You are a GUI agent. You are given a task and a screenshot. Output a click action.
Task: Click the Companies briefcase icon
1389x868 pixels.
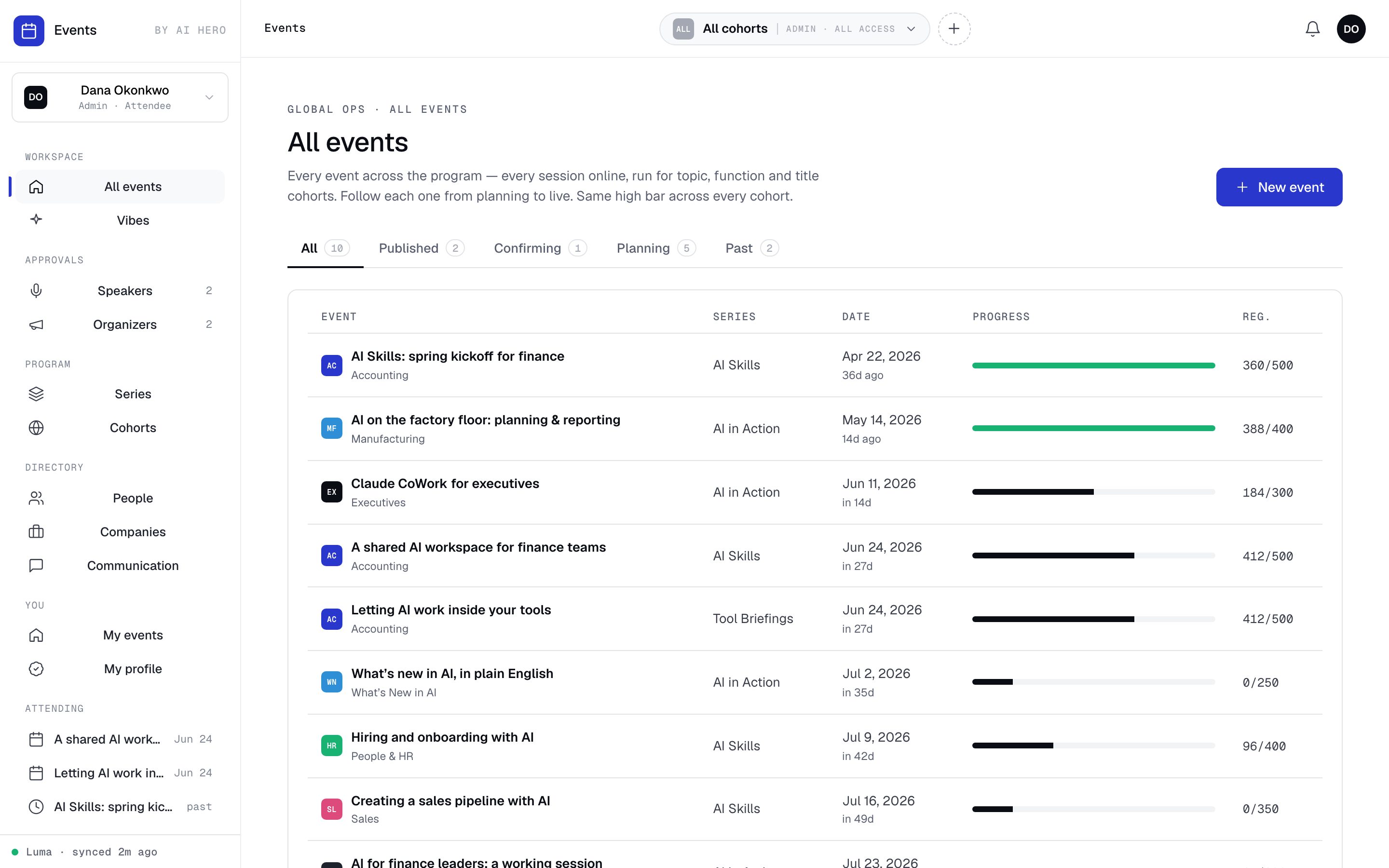[36, 531]
